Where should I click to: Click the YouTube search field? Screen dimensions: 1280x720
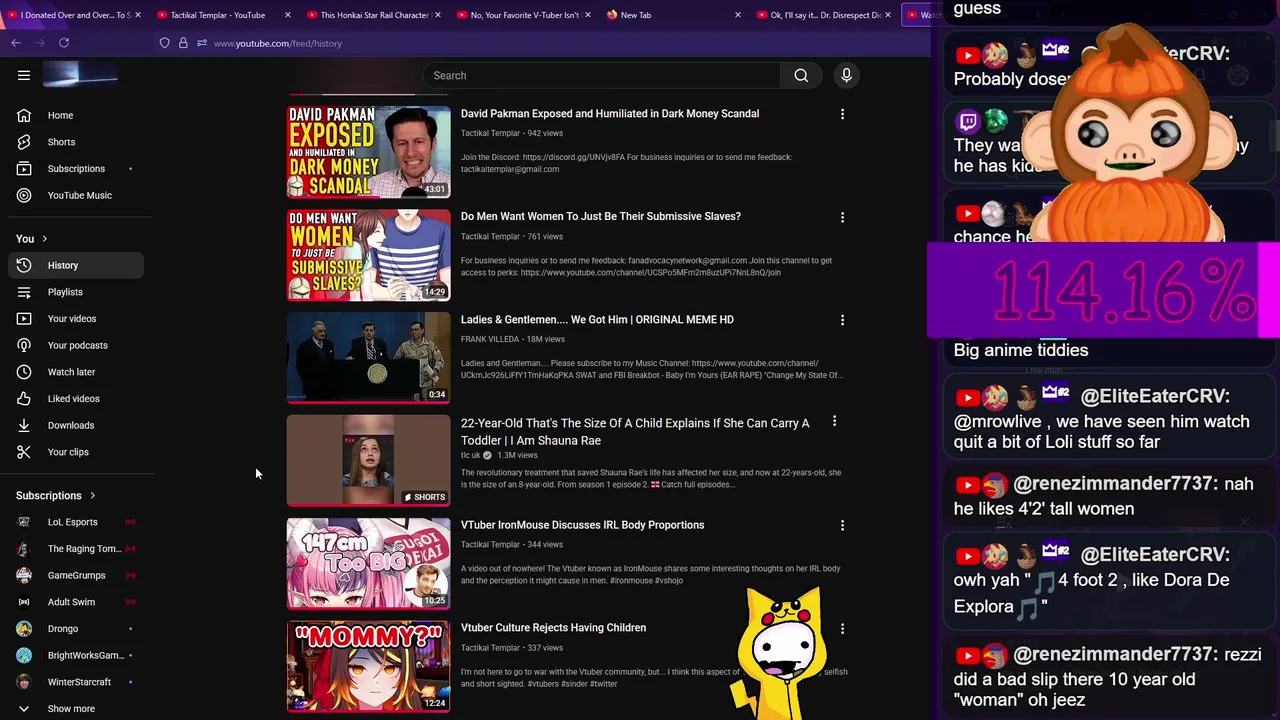[x=602, y=75]
